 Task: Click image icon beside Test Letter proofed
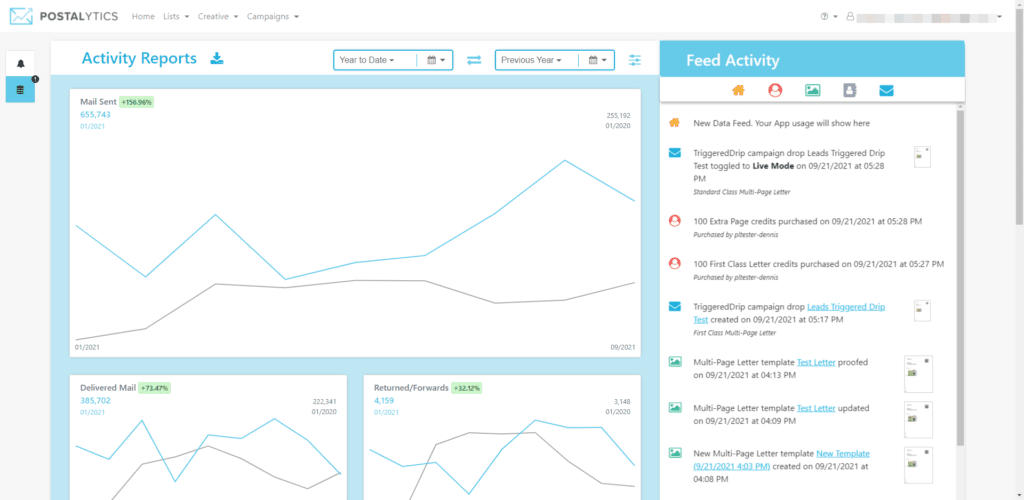(675, 362)
